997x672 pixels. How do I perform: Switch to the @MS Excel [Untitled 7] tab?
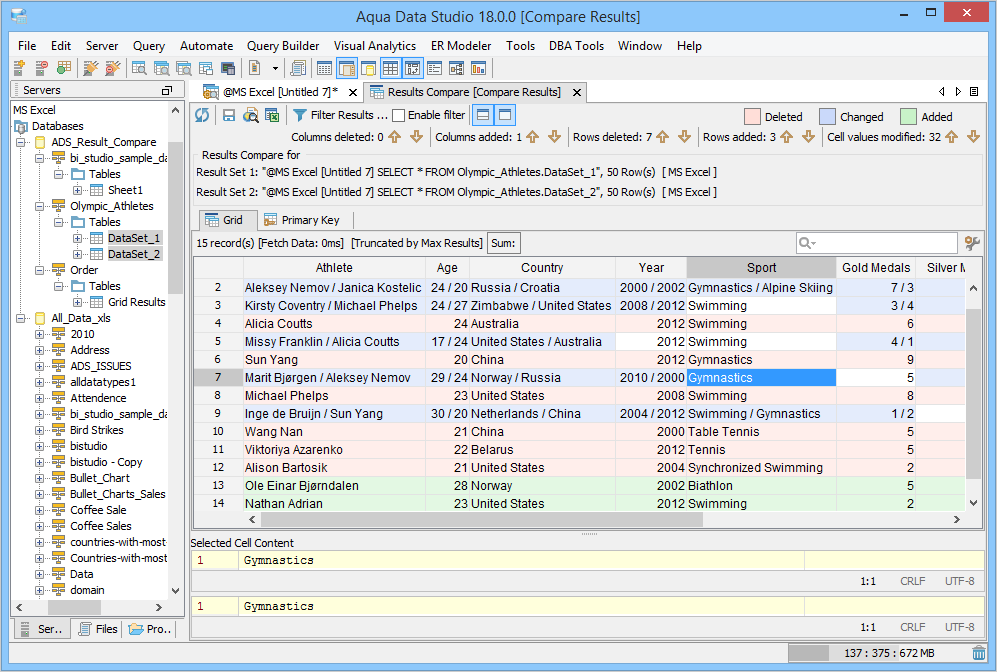280,92
